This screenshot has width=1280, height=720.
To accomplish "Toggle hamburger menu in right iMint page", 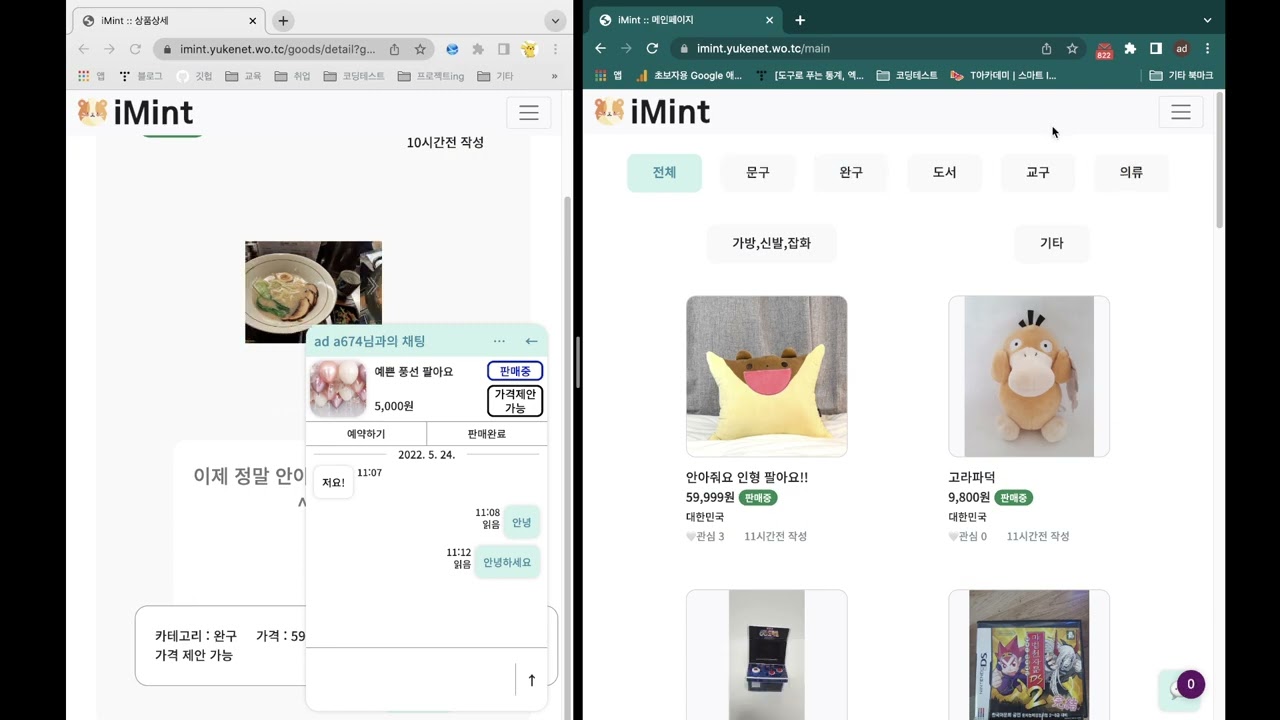I will [x=1180, y=112].
